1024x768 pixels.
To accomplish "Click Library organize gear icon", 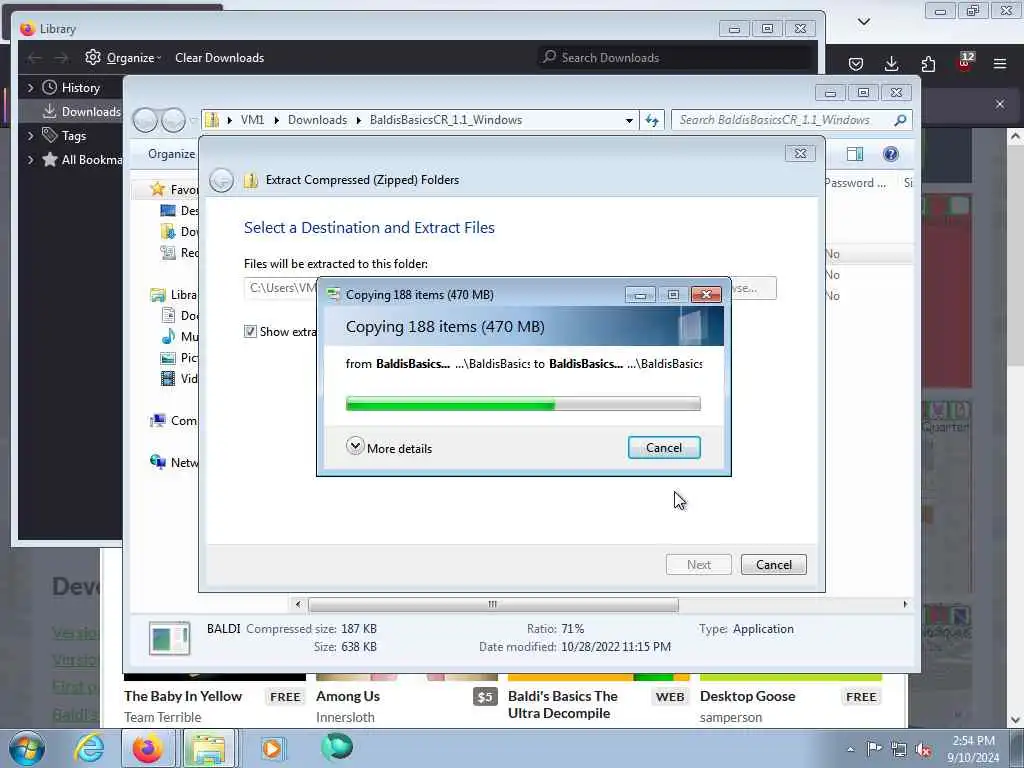I will pos(93,57).
